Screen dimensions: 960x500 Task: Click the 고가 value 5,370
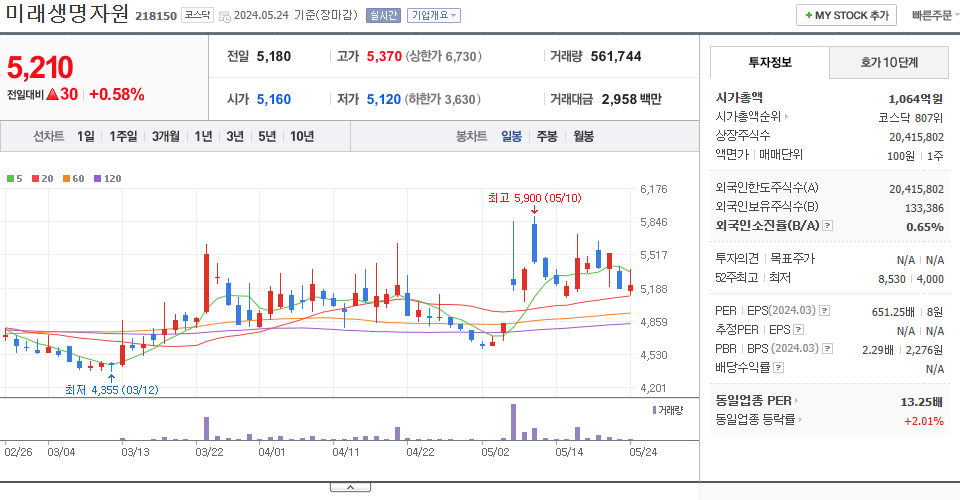click(384, 56)
